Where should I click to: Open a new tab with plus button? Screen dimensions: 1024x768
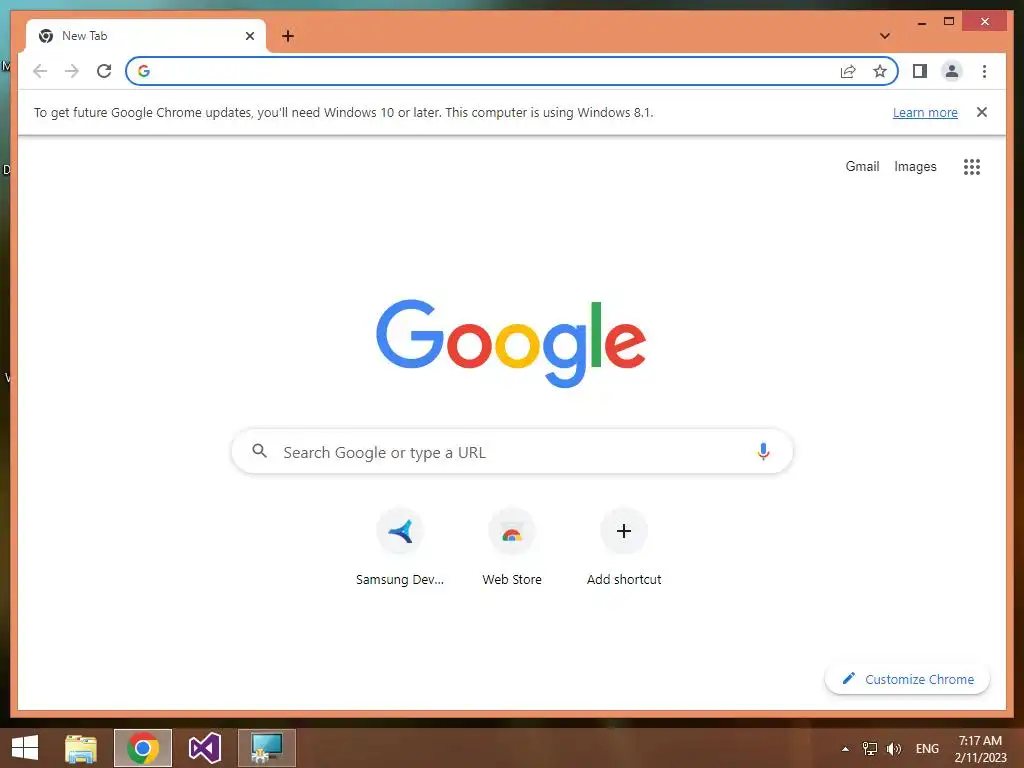coord(288,36)
